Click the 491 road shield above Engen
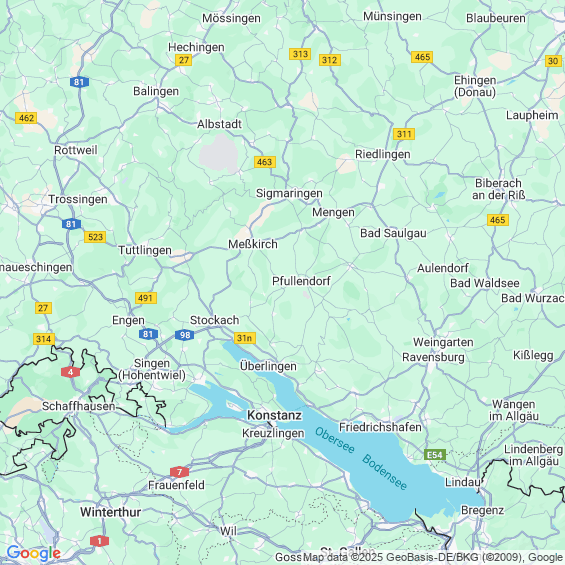The image size is (565, 565). click(146, 298)
